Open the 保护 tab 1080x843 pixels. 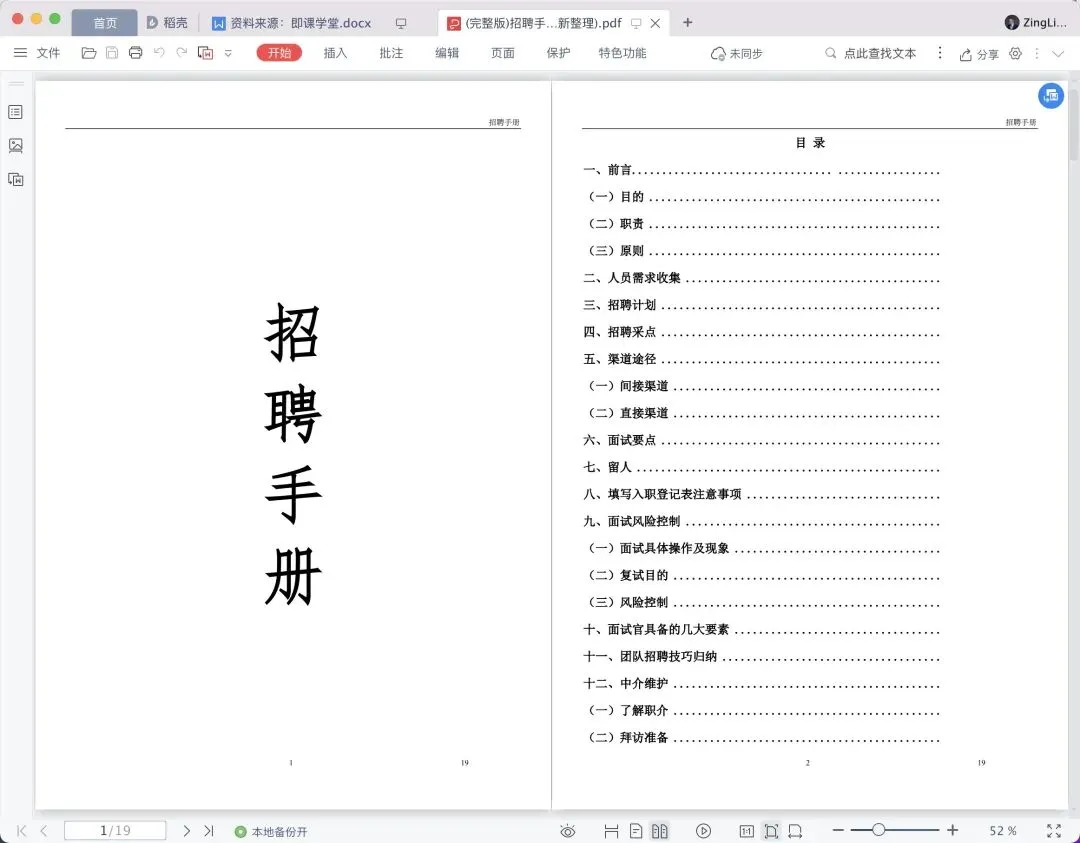click(x=559, y=53)
